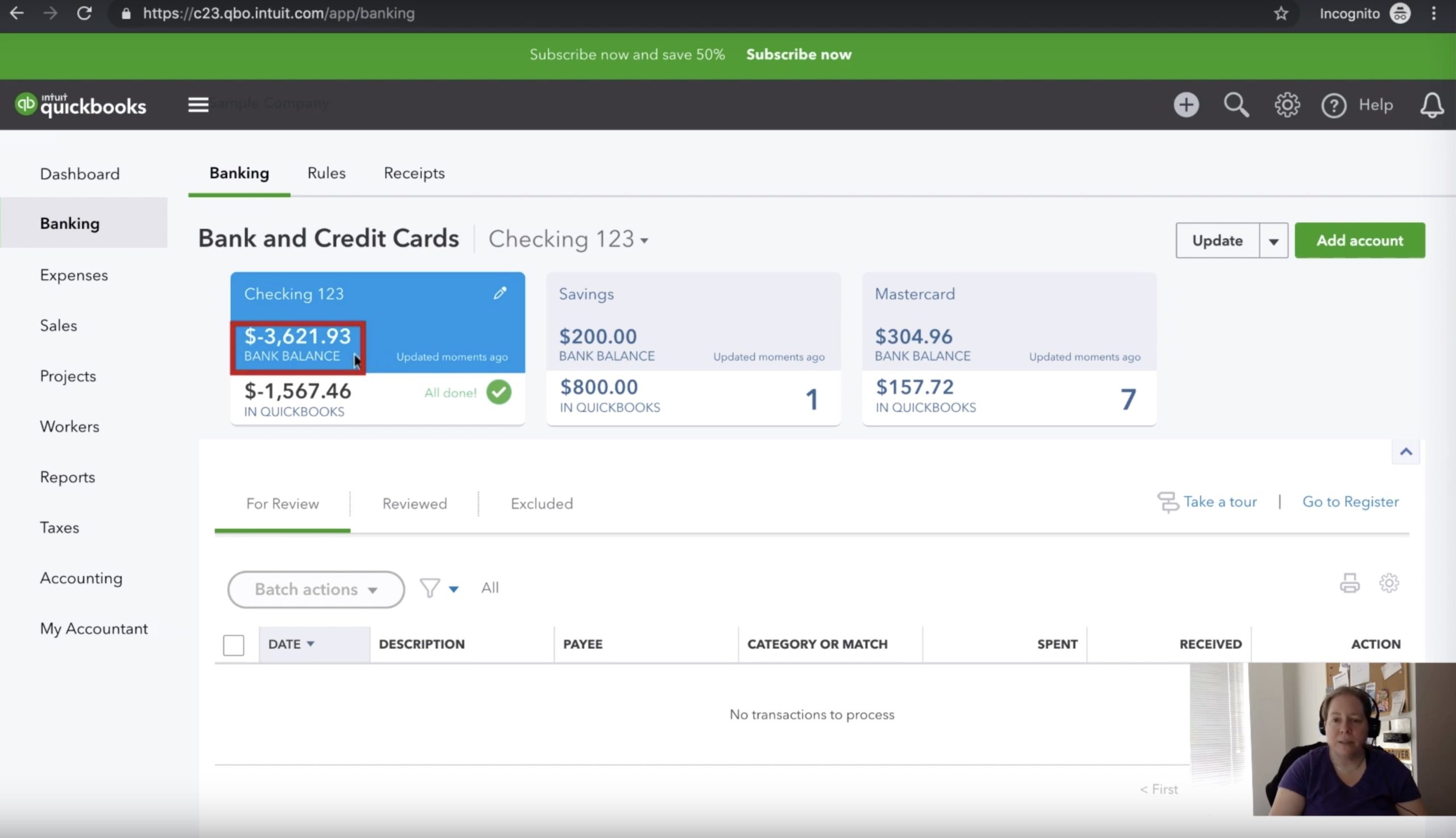The height and width of the screenshot is (838, 1456).
Task: Click the Mastercard pending count 7
Action: [1128, 400]
